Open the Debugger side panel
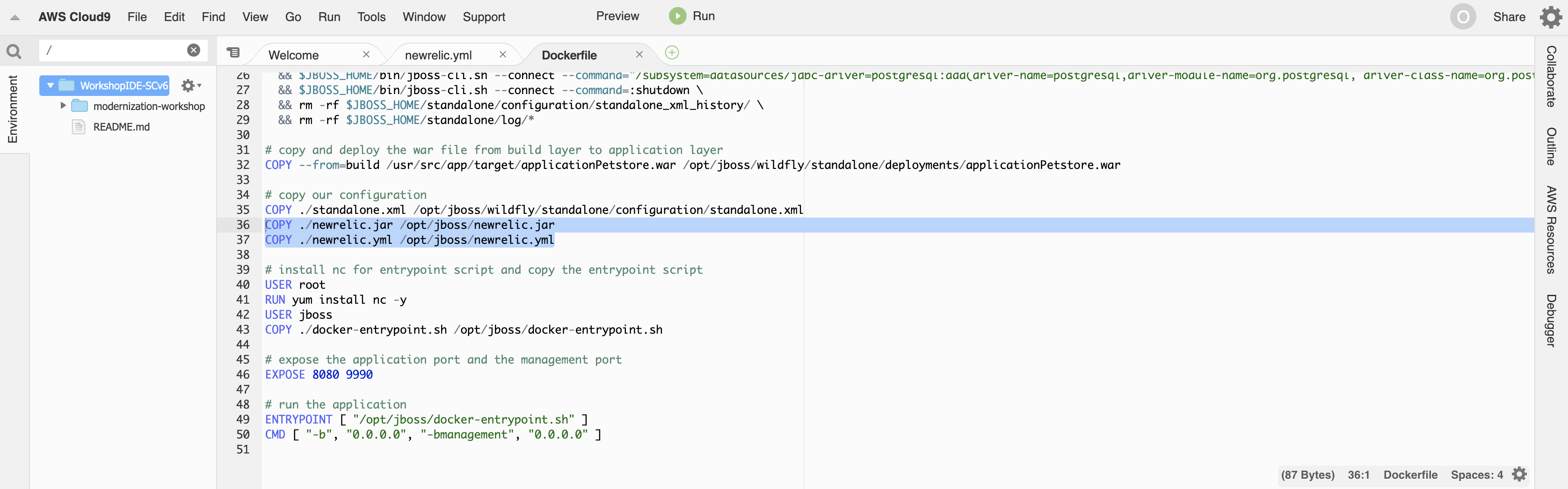This screenshot has width=1568, height=489. pyautogui.click(x=1552, y=321)
